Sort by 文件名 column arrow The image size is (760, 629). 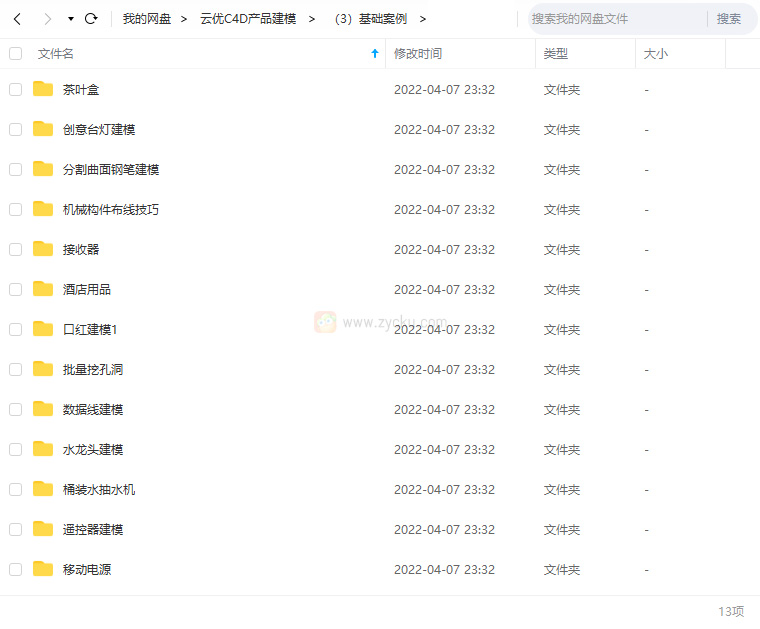pos(375,54)
